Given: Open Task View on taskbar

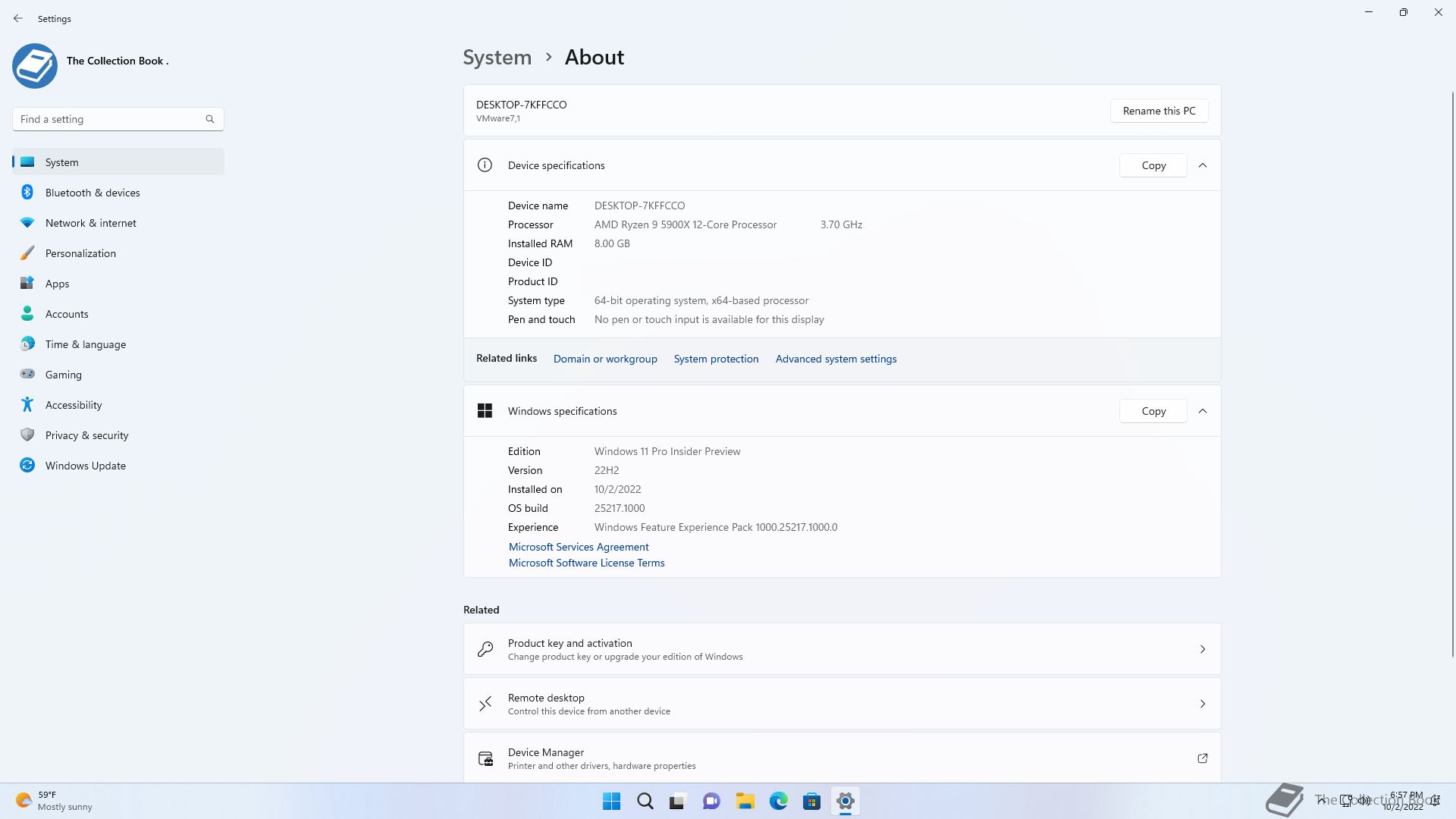Looking at the screenshot, I should [x=678, y=801].
